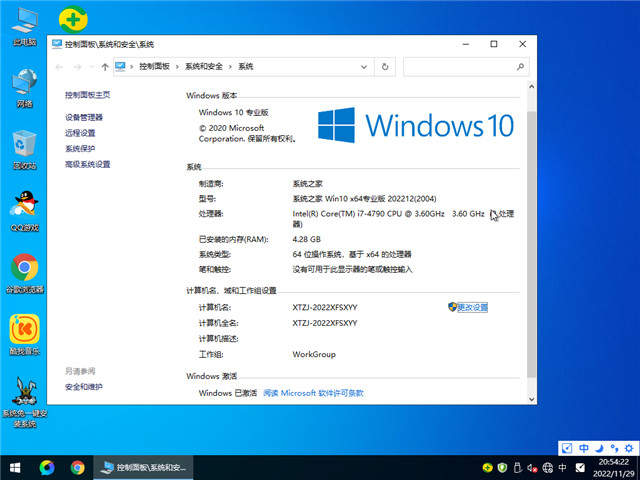Refresh the control panel address bar
Screen dimensions: 640x480
coord(385,67)
